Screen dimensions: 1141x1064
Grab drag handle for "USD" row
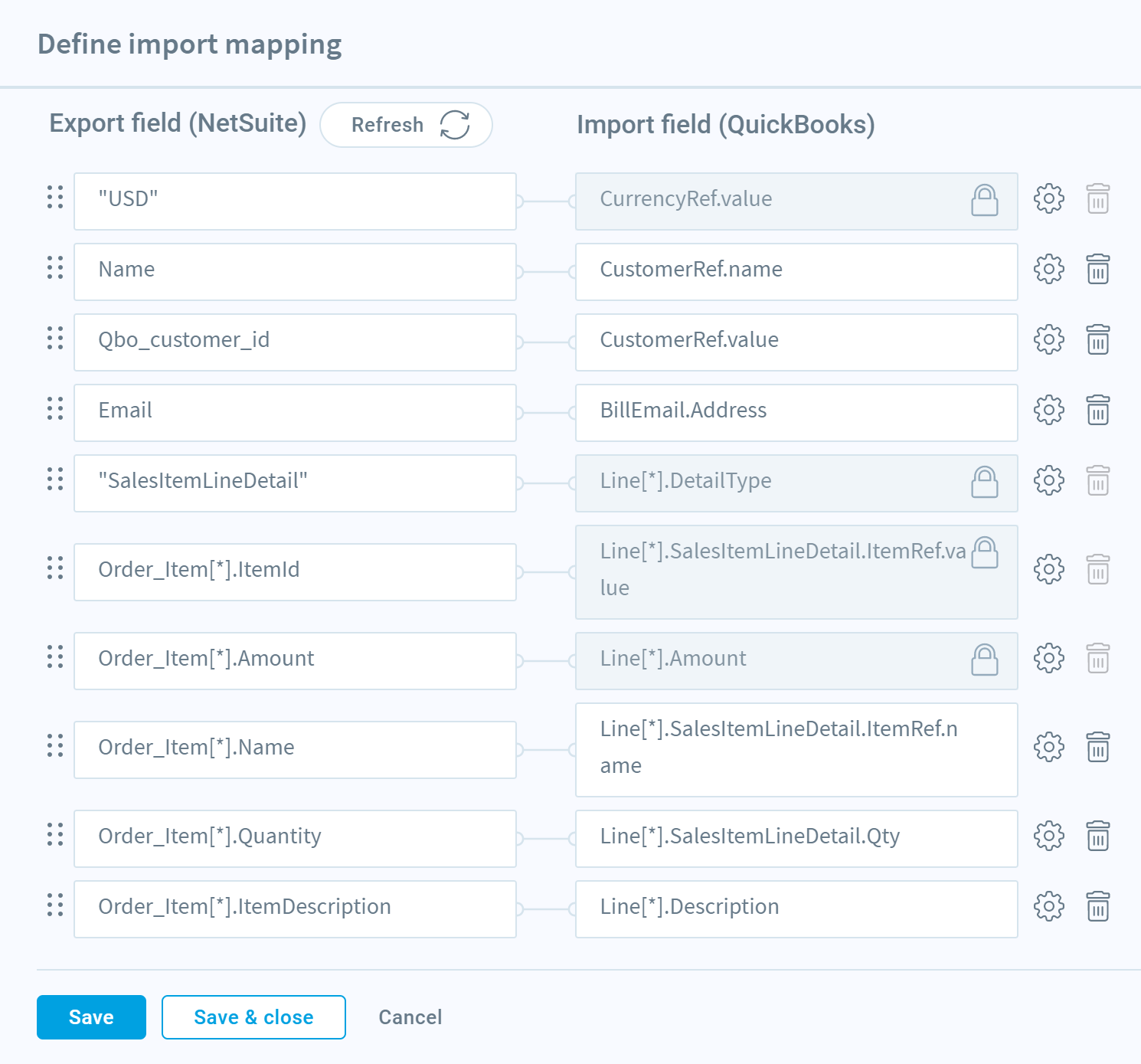pos(55,198)
